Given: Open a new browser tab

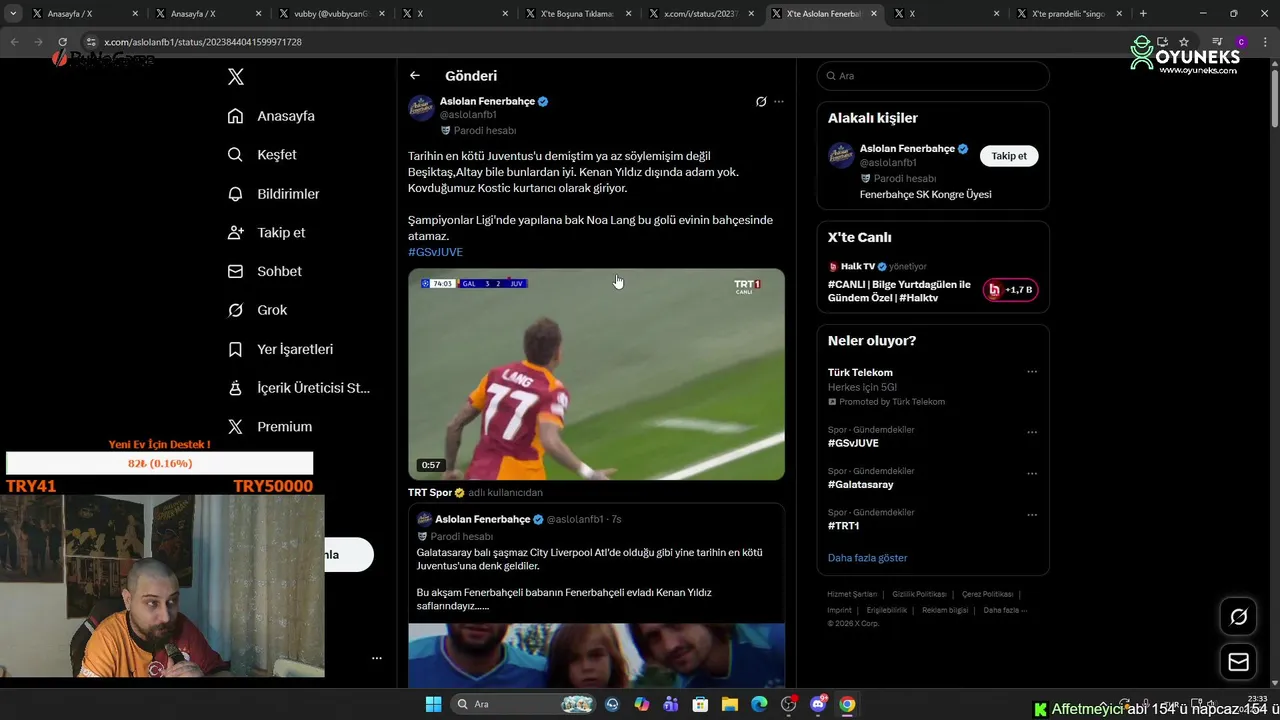Looking at the screenshot, I should [1143, 14].
